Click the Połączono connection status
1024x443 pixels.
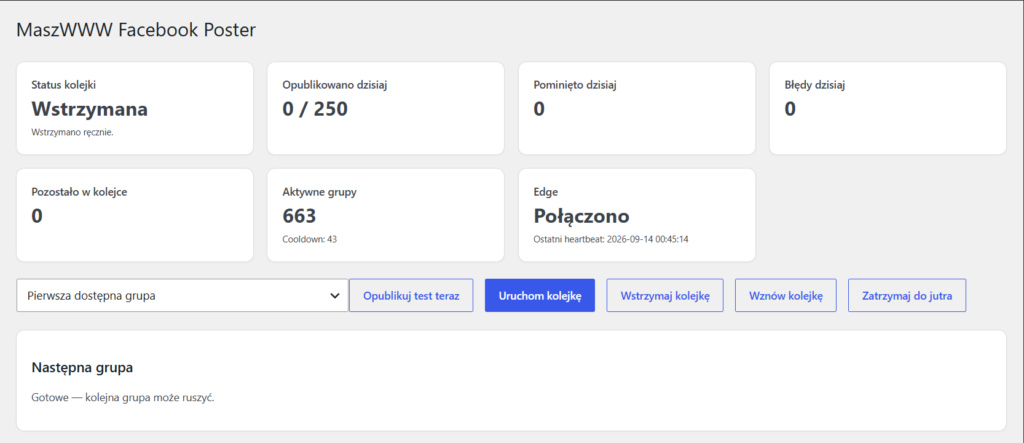[581, 216]
